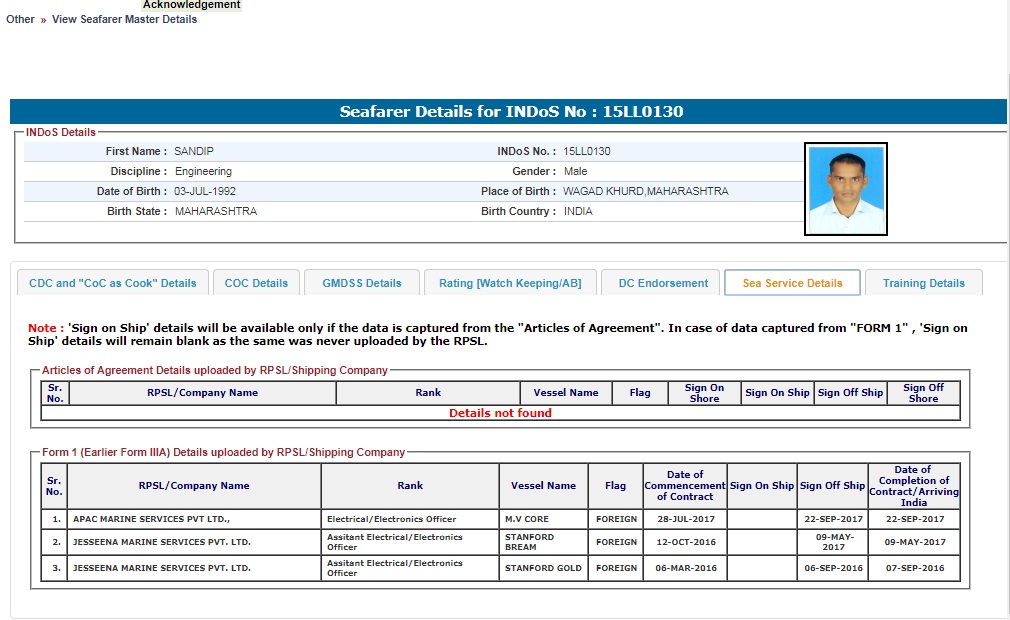
Task: Switch to the COC Details tab
Action: (x=256, y=283)
